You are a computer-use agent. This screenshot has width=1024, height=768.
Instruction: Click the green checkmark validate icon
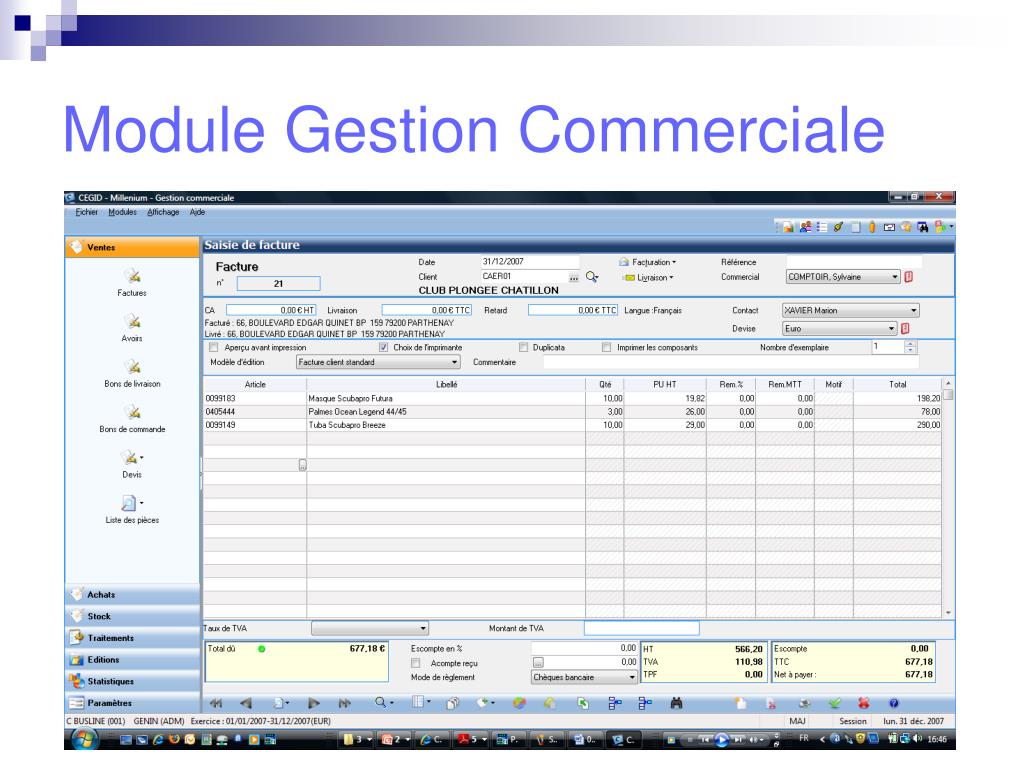coord(835,703)
